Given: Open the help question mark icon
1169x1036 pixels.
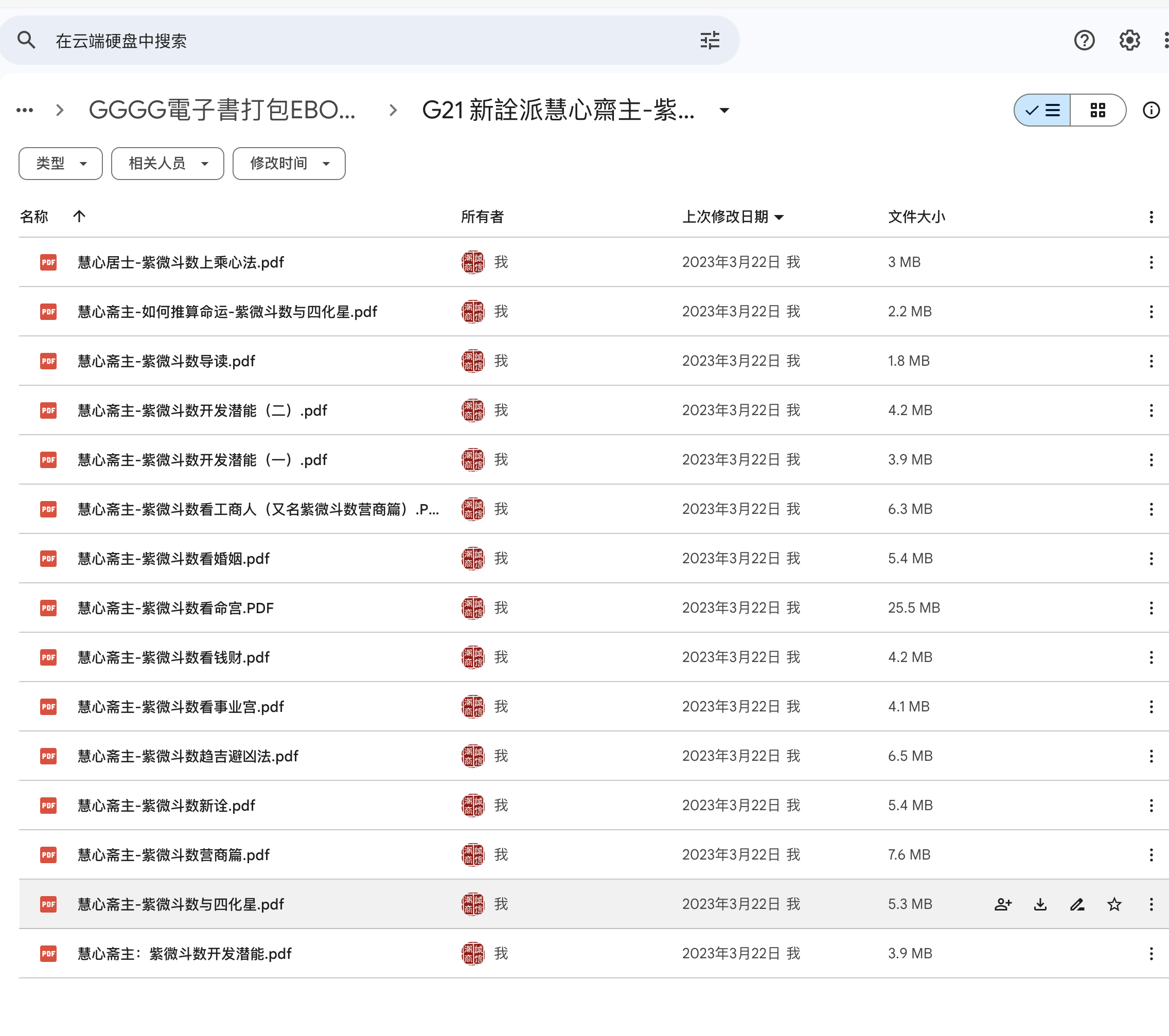Looking at the screenshot, I should [1084, 41].
